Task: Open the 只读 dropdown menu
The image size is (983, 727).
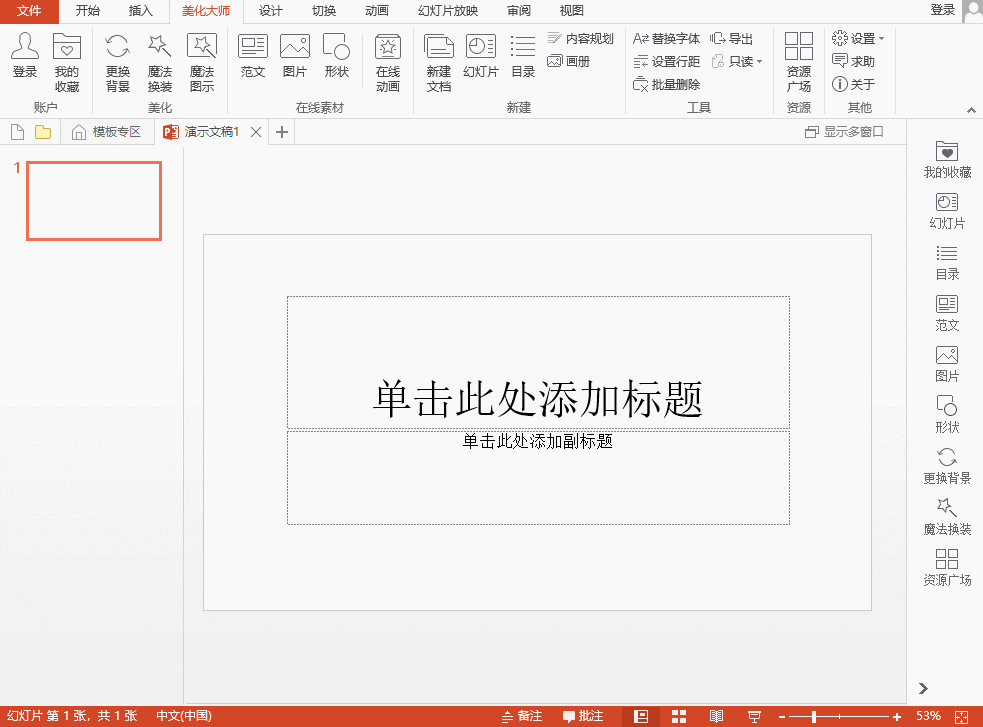Action: 737,62
